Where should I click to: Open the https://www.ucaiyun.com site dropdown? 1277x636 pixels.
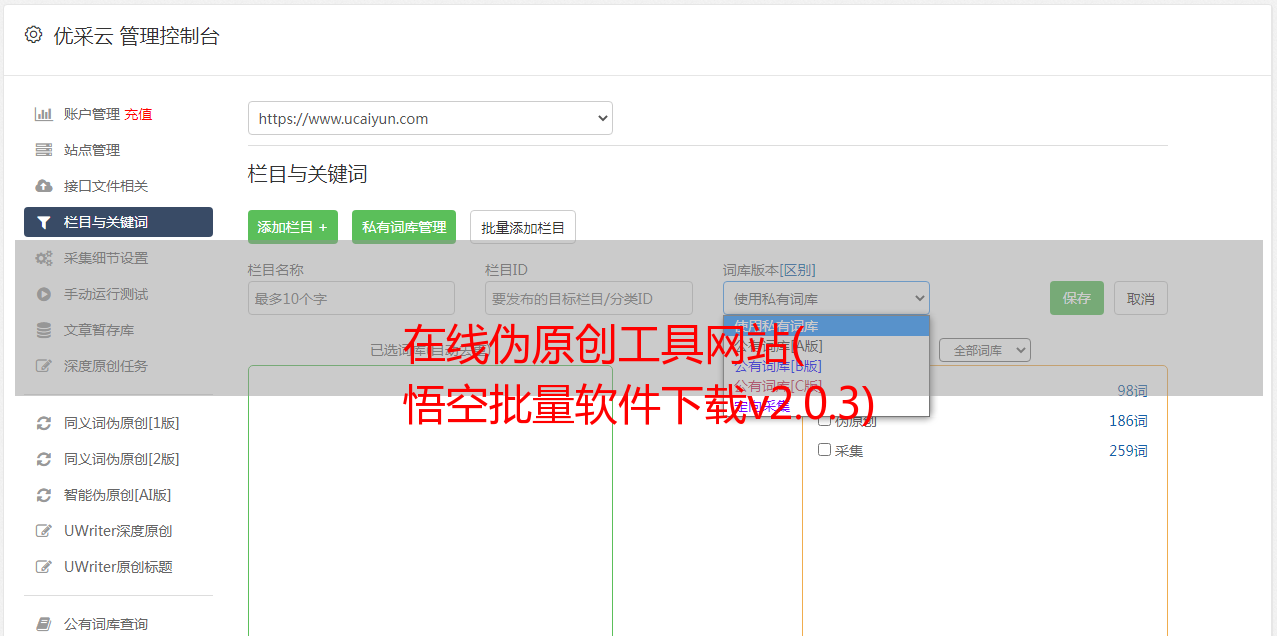click(430, 118)
